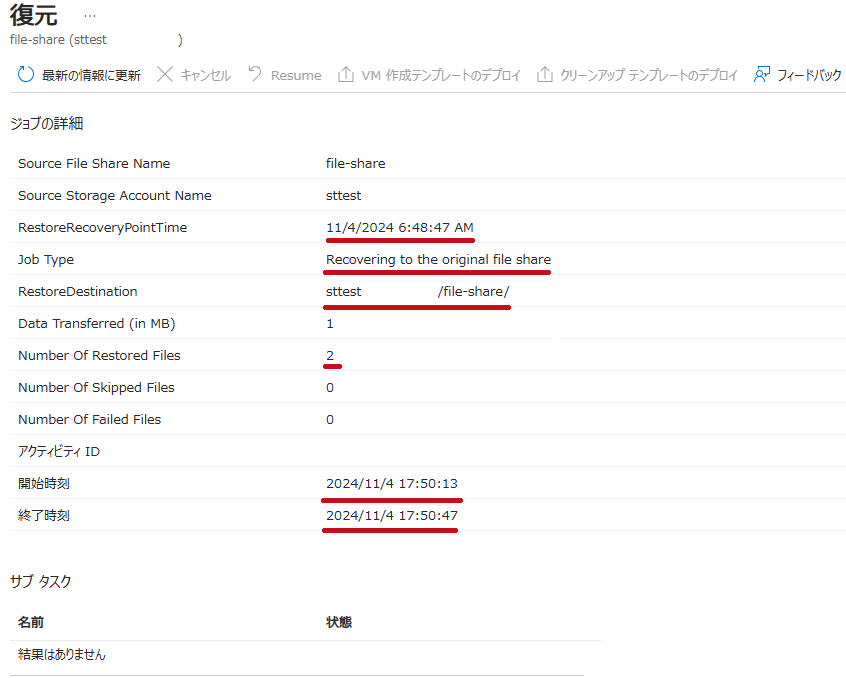
Task: Select Recovering to the original file share
Action: 438,259
